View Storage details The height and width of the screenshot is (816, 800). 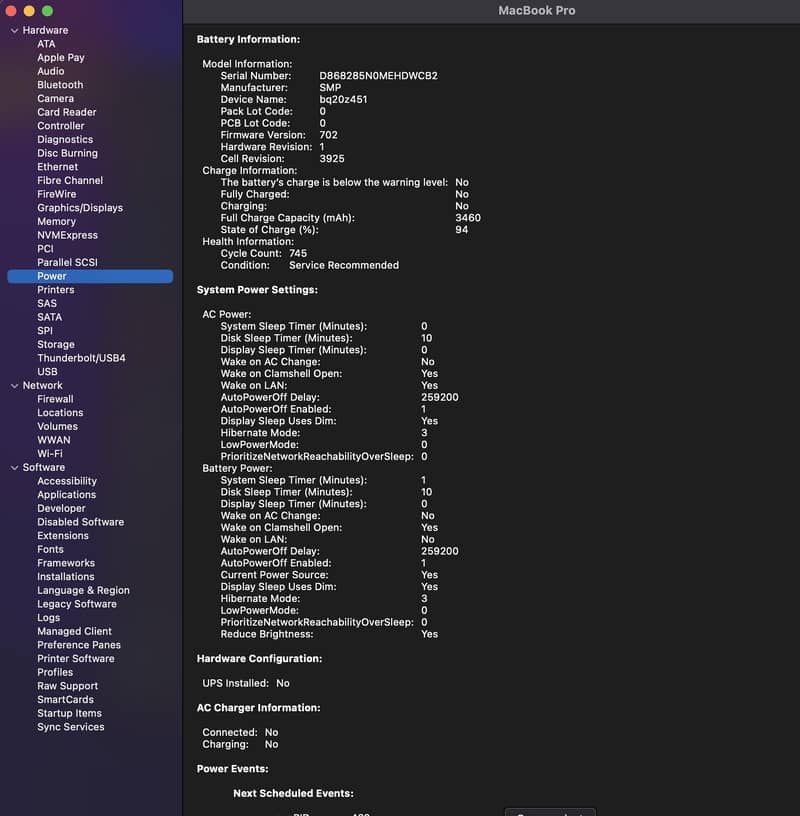click(56, 344)
